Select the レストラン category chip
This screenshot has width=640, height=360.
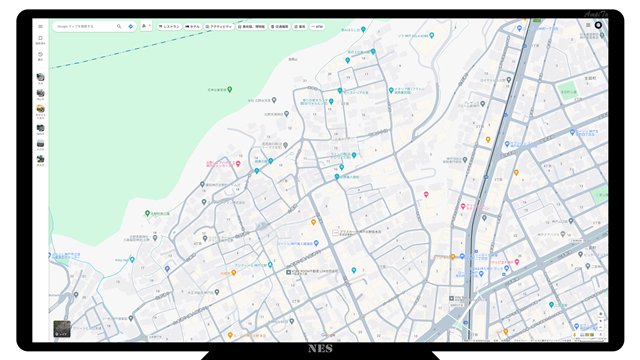(x=169, y=27)
